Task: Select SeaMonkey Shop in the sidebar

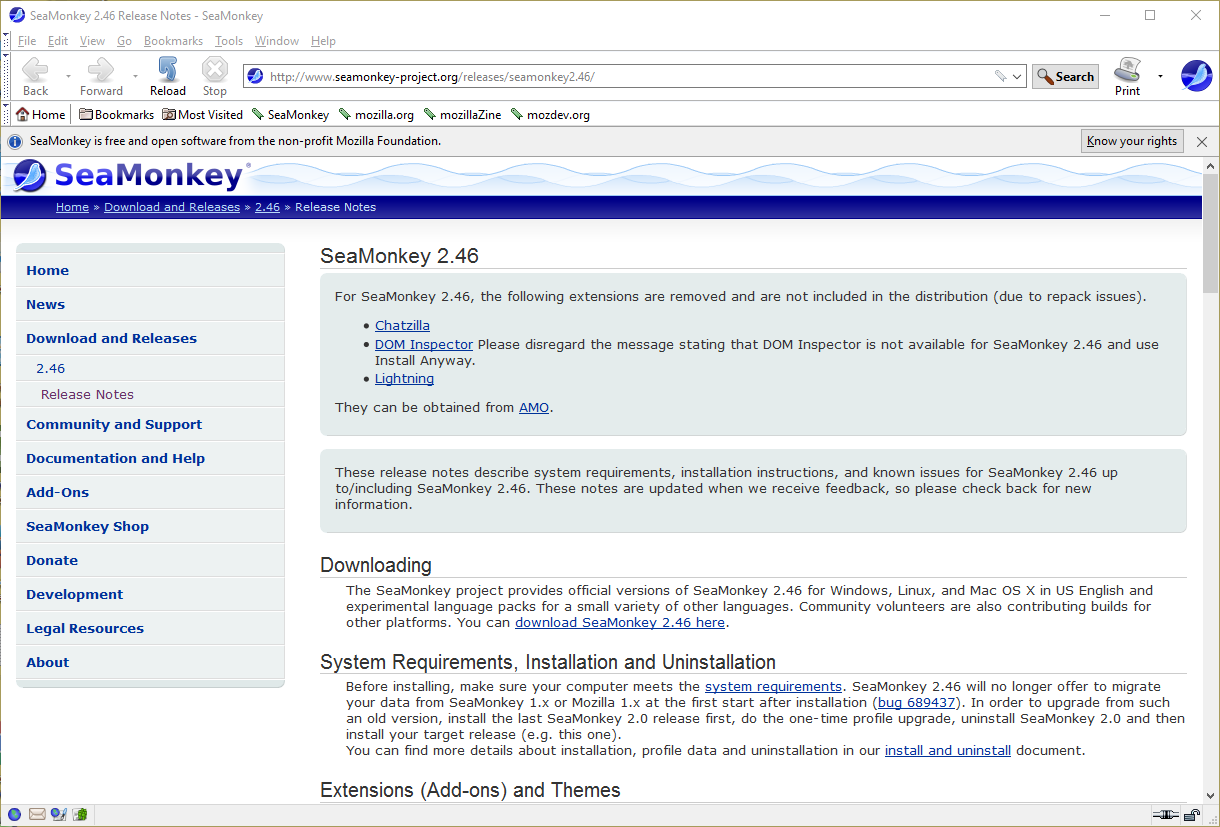Action: tap(150, 527)
